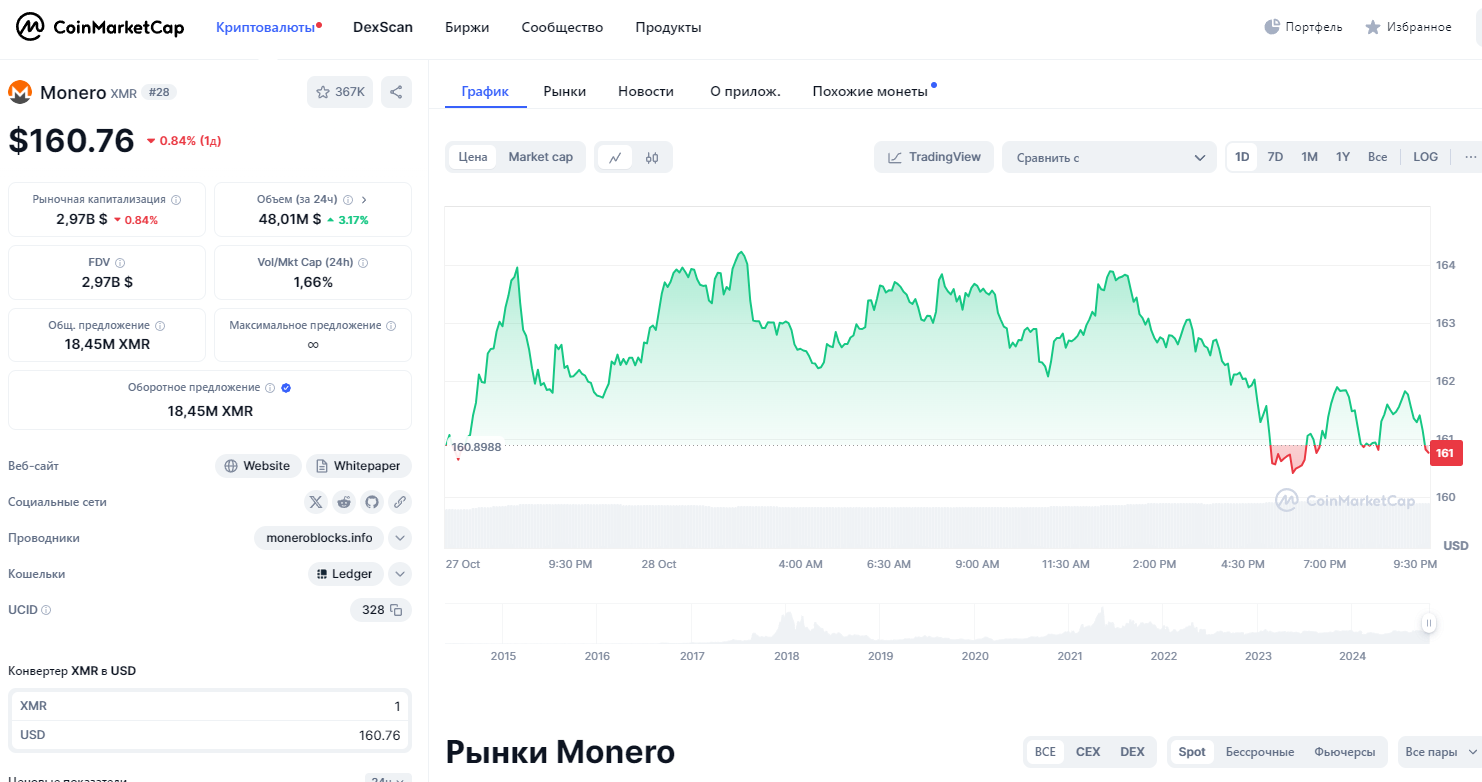Click the USD amount input field
Image resolution: width=1482 pixels, height=782 pixels.
coord(209,735)
